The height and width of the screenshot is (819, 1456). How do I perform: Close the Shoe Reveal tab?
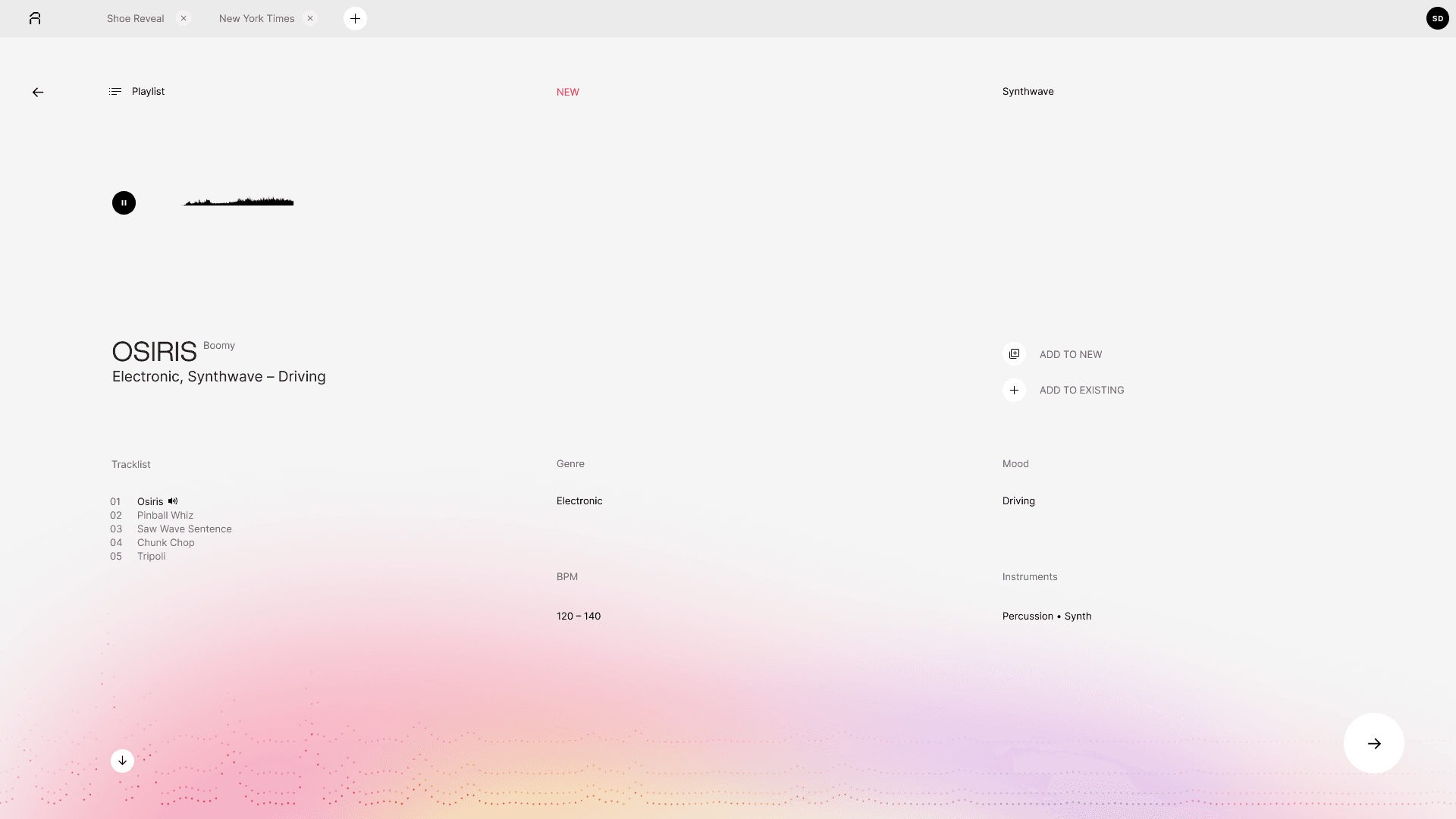click(x=184, y=19)
